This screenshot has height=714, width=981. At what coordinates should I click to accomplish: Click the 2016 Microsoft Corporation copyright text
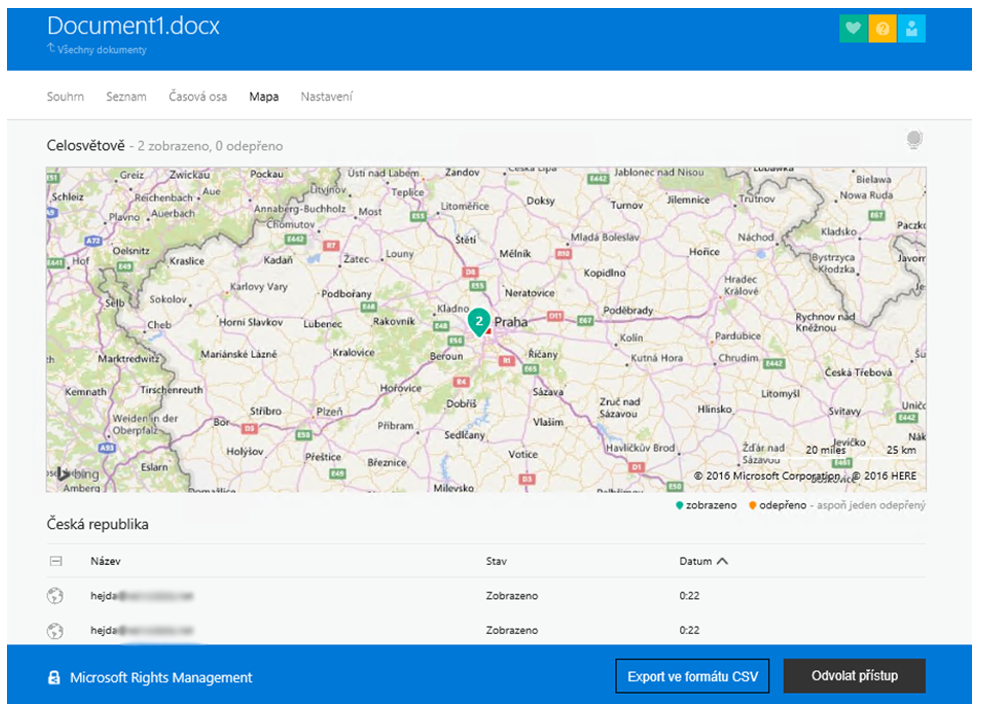click(767, 476)
